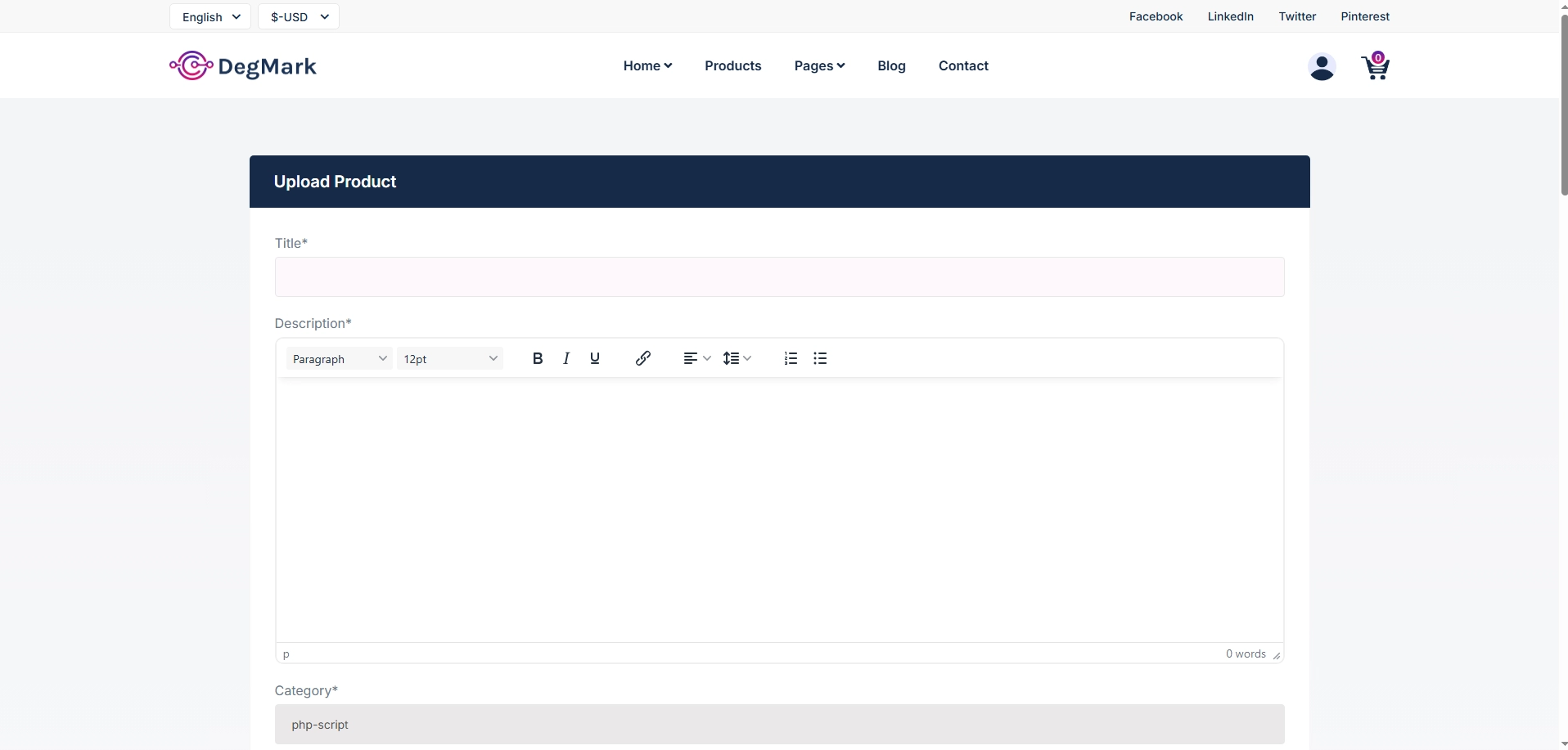The width and height of the screenshot is (1568, 750).
Task: Open the 12pt font size dropdown
Action: click(450, 358)
